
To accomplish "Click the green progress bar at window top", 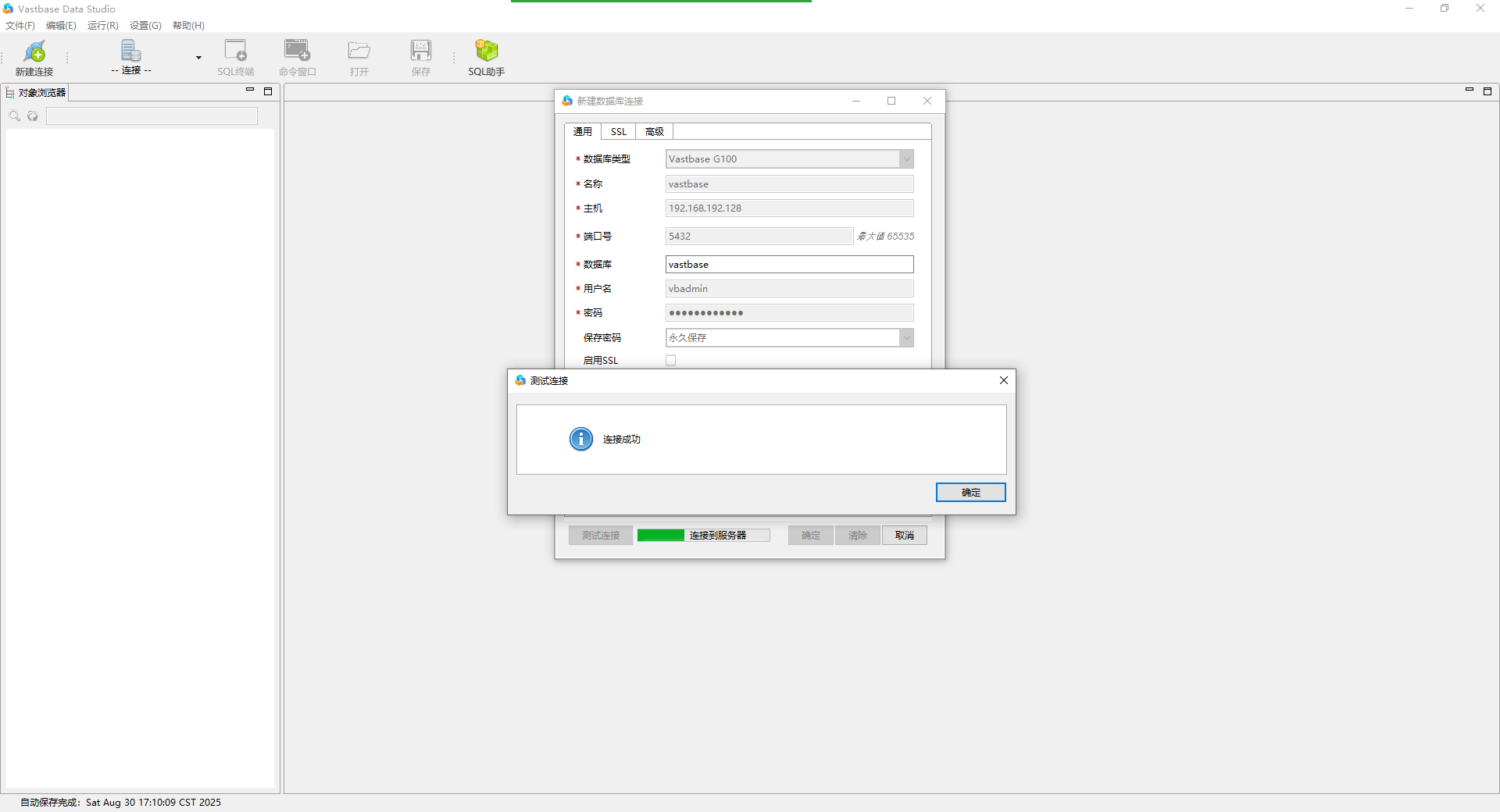I will [x=661, y=2].
